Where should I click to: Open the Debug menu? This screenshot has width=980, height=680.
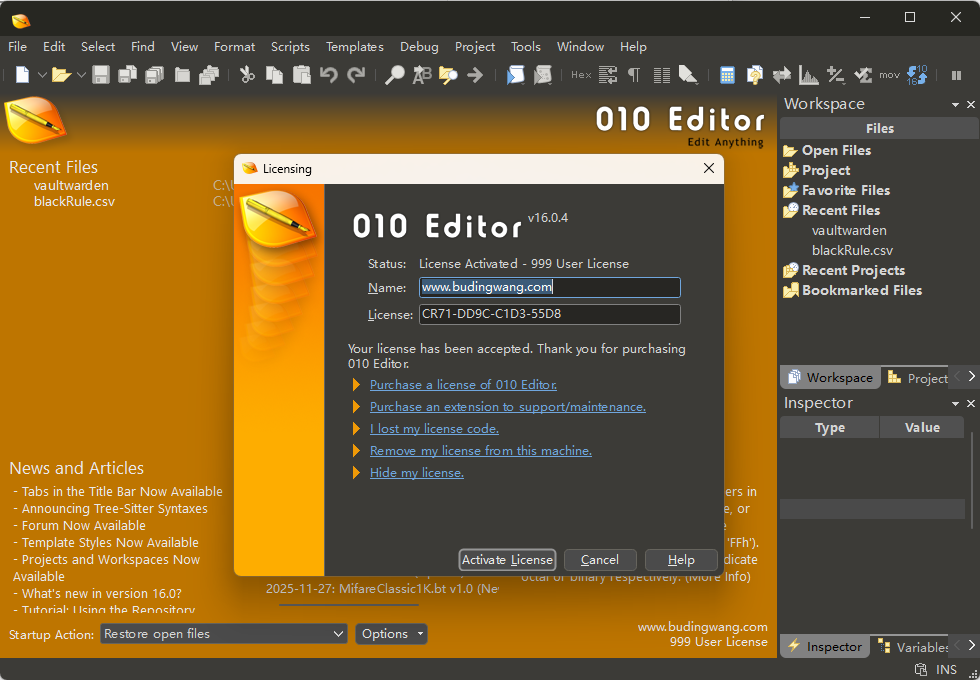[419, 47]
